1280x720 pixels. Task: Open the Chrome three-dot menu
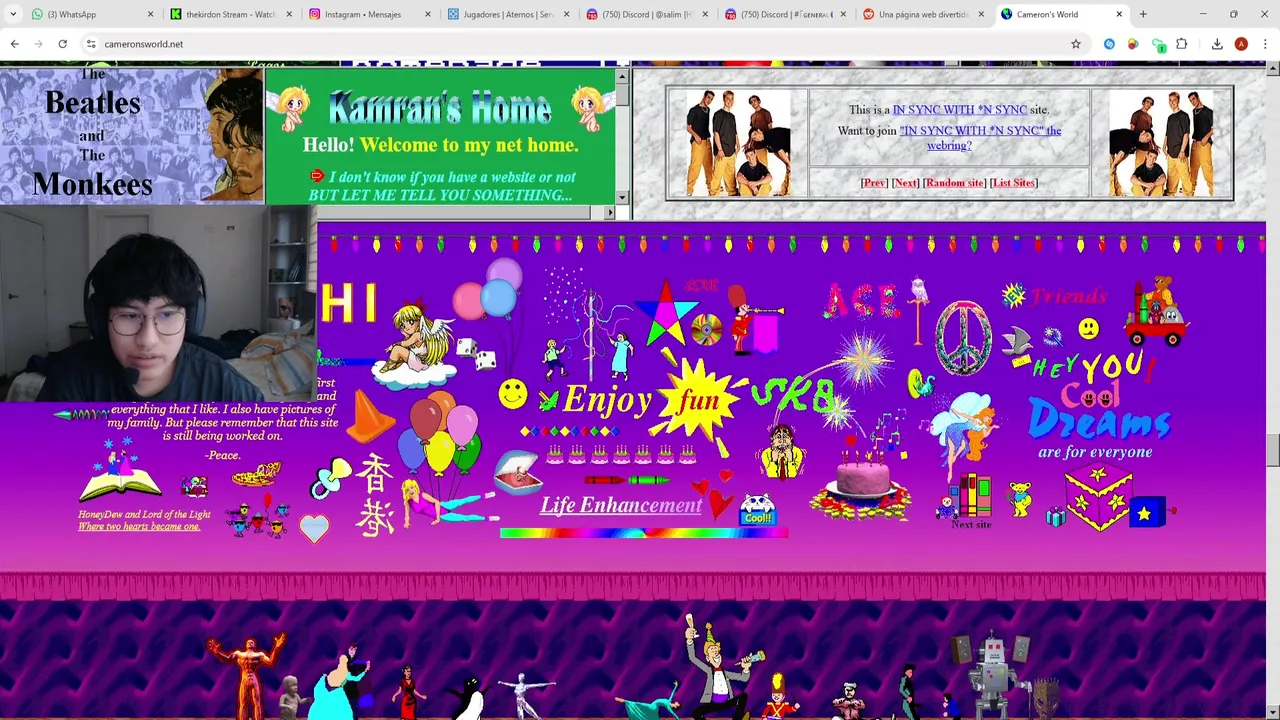(1265, 44)
